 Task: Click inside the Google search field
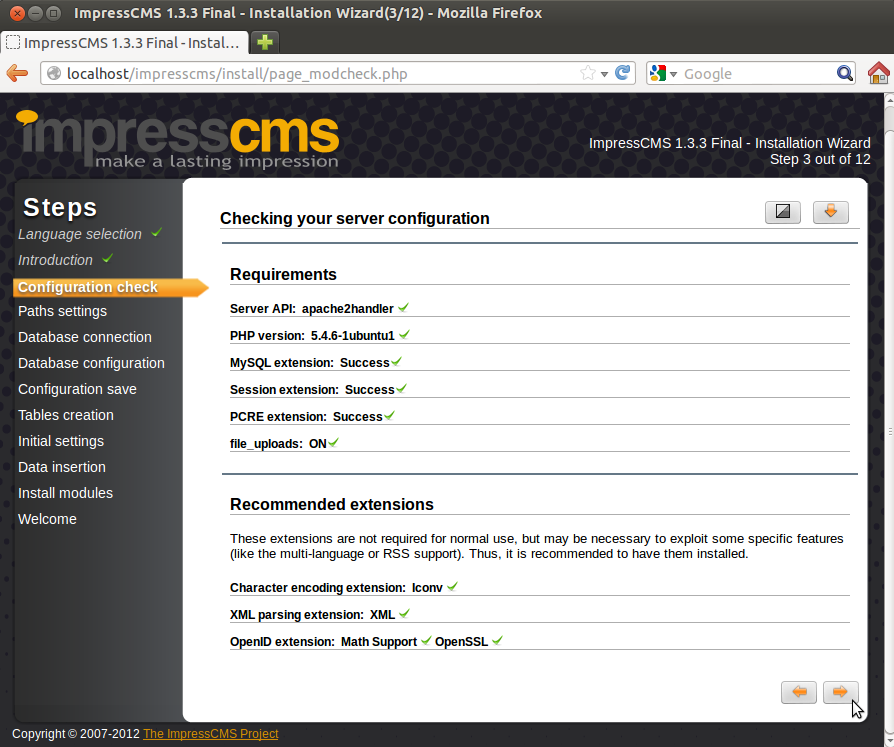pos(755,73)
